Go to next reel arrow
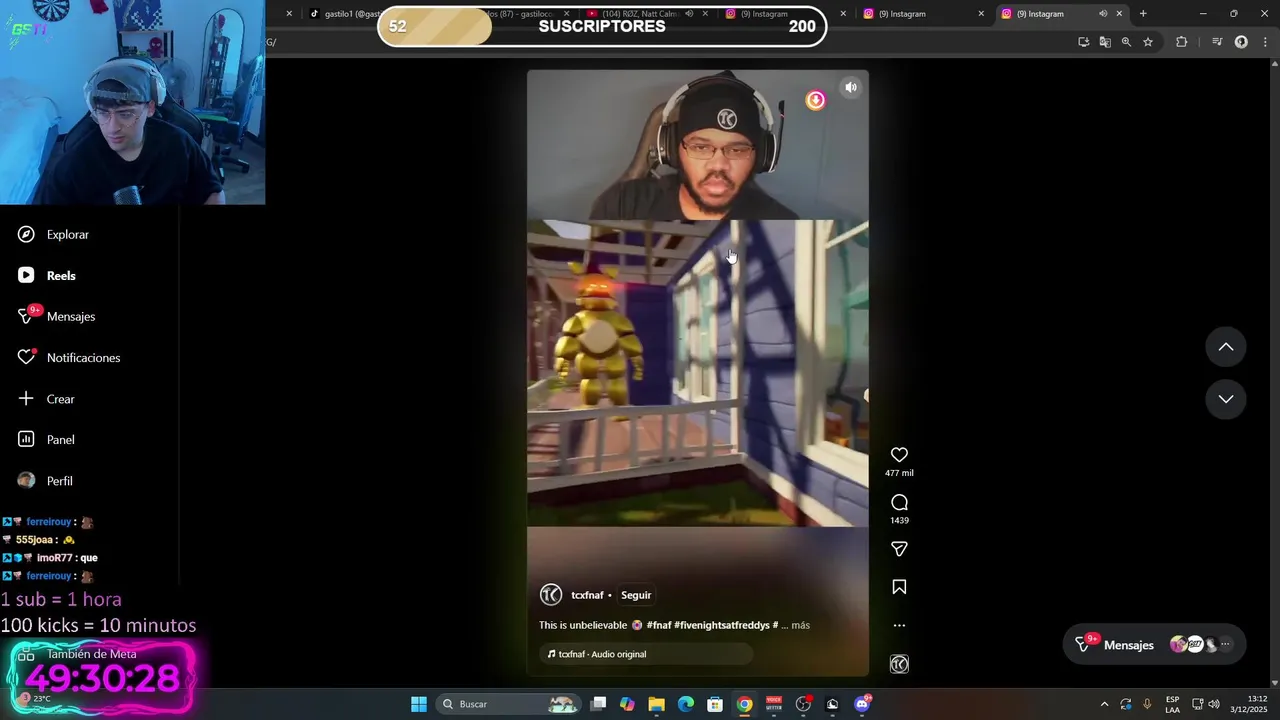The width and height of the screenshot is (1280, 720). [x=1225, y=399]
